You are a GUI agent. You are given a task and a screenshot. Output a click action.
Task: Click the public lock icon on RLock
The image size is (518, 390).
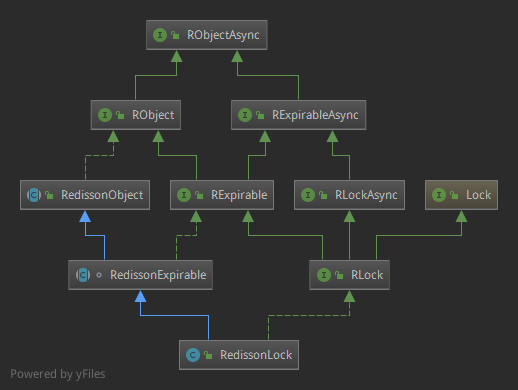tap(339, 275)
